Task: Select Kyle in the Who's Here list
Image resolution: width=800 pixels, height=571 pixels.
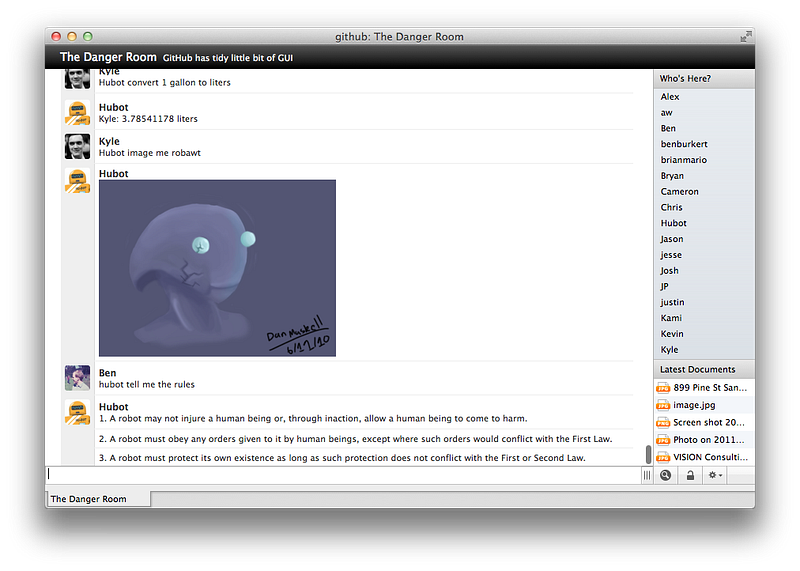Action: pyautogui.click(x=704, y=350)
